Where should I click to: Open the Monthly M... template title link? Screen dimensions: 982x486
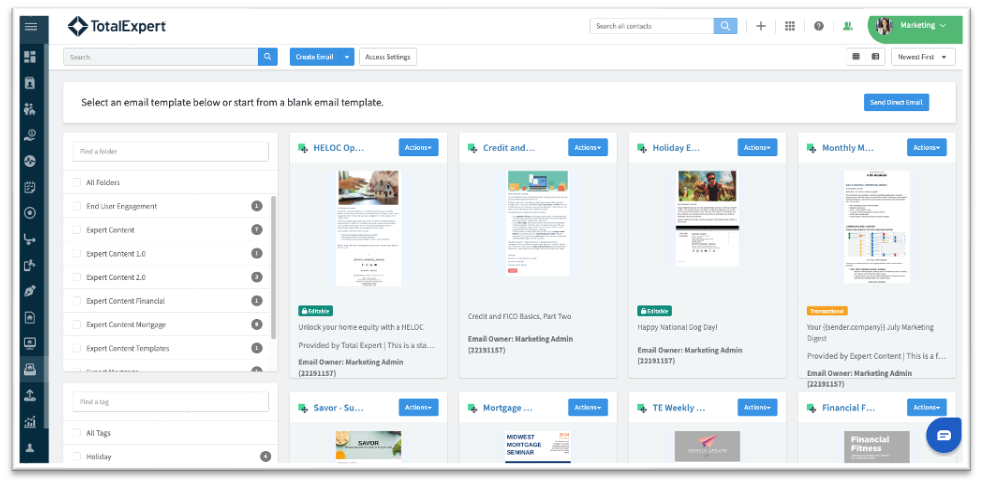click(x=848, y=148)
